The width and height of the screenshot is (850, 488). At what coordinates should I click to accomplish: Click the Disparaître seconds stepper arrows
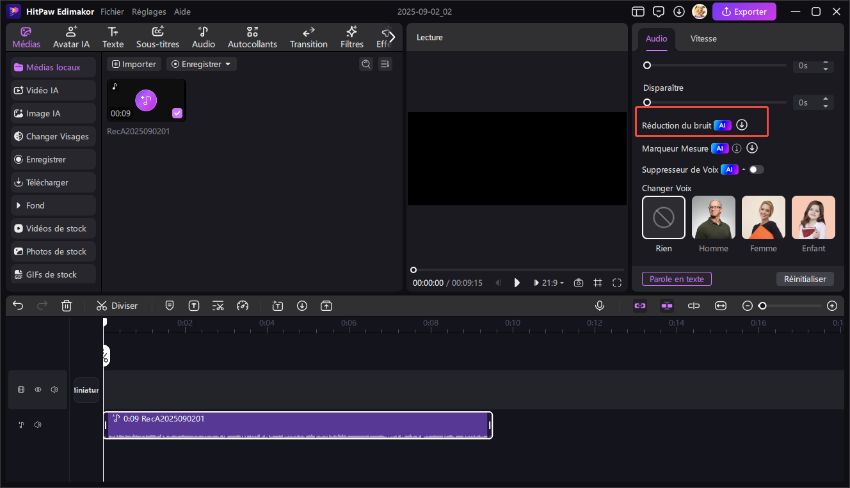(x=826, y=102)
